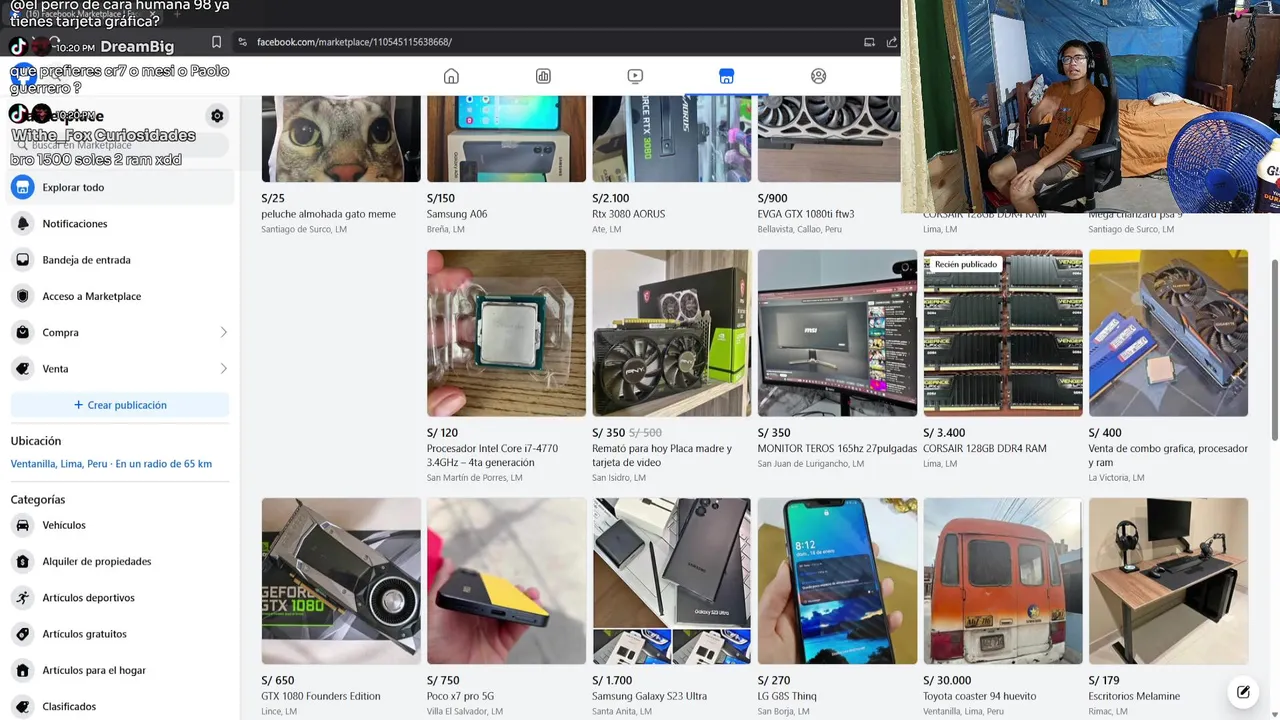
Task: Click the Alquiler de propiedades house icon
Action: tap(22, 561)
